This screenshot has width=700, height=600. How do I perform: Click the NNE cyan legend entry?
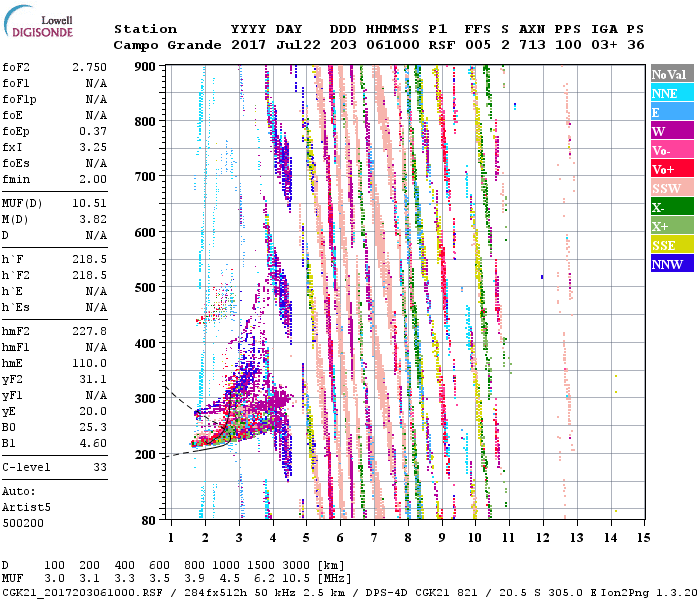(671, 93)
